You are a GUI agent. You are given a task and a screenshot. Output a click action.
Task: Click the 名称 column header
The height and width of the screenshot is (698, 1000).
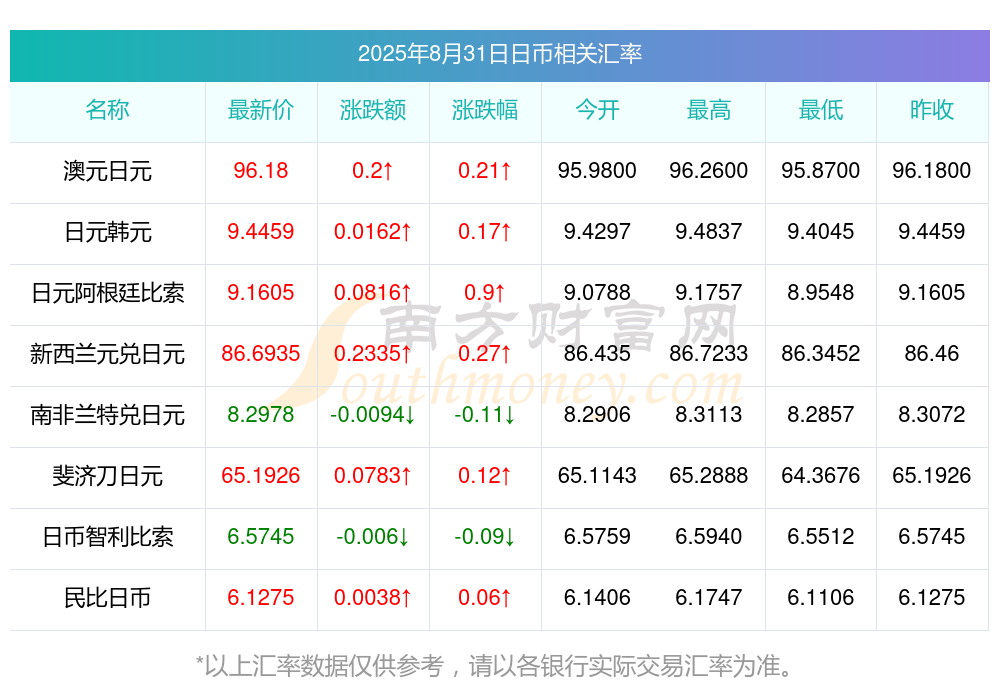click(107, 110)
